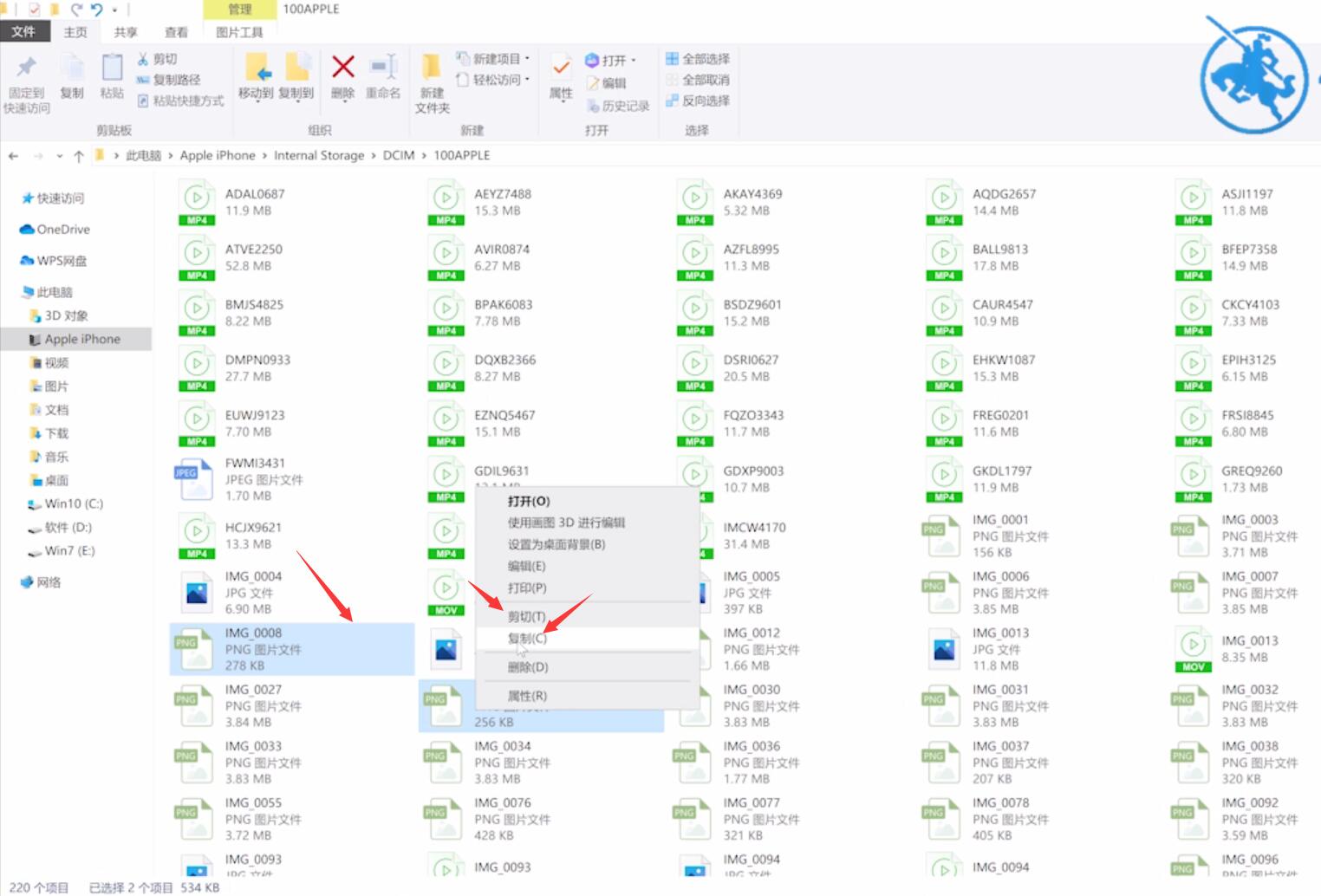Choose 复制(C) in the context menu

coord(588,638)
